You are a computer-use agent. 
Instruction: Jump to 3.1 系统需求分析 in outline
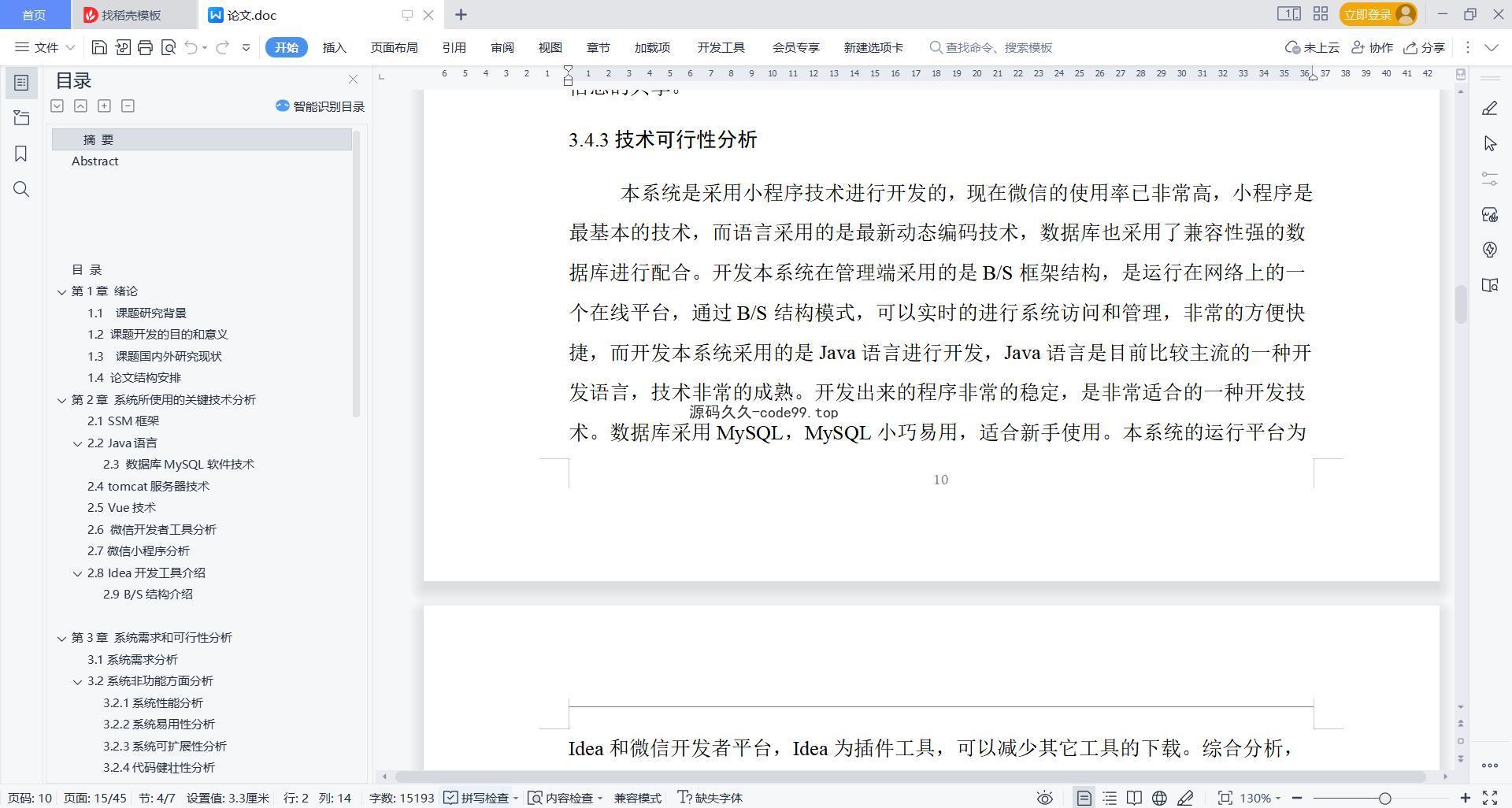coord(132,660)
